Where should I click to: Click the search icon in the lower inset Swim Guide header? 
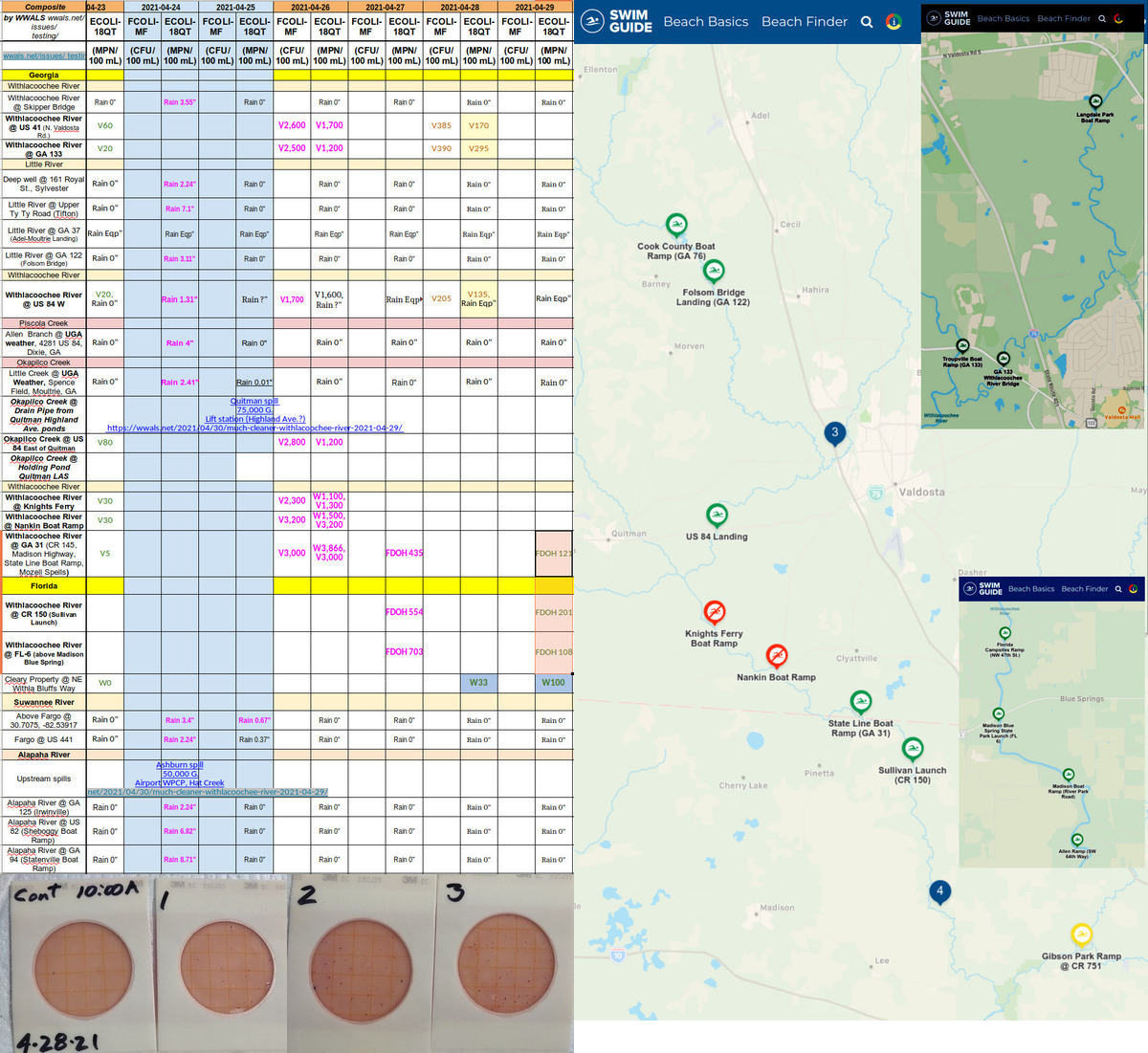click(x=1118, y=589)
